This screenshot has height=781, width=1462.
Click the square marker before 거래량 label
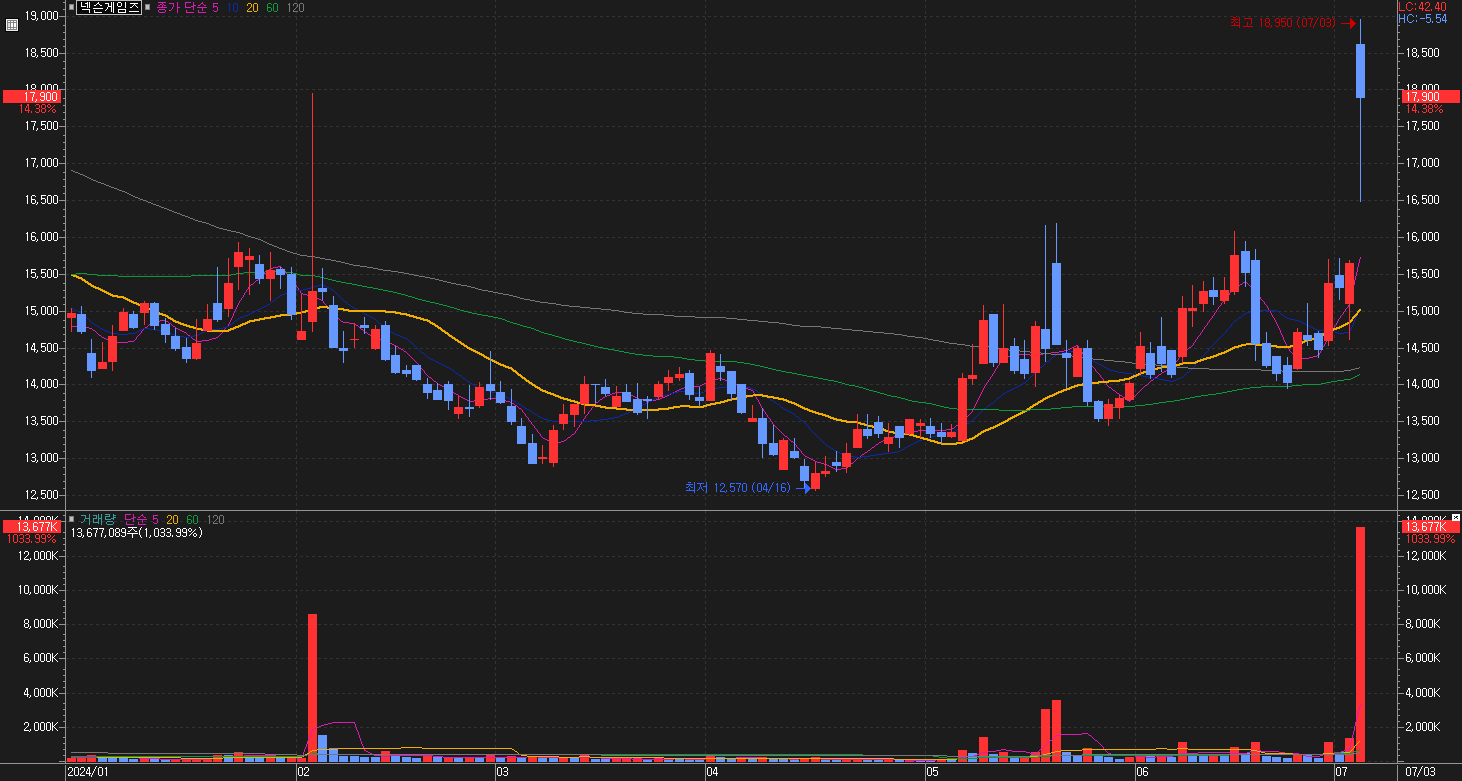pyautogui.click(x=71, y=519)
